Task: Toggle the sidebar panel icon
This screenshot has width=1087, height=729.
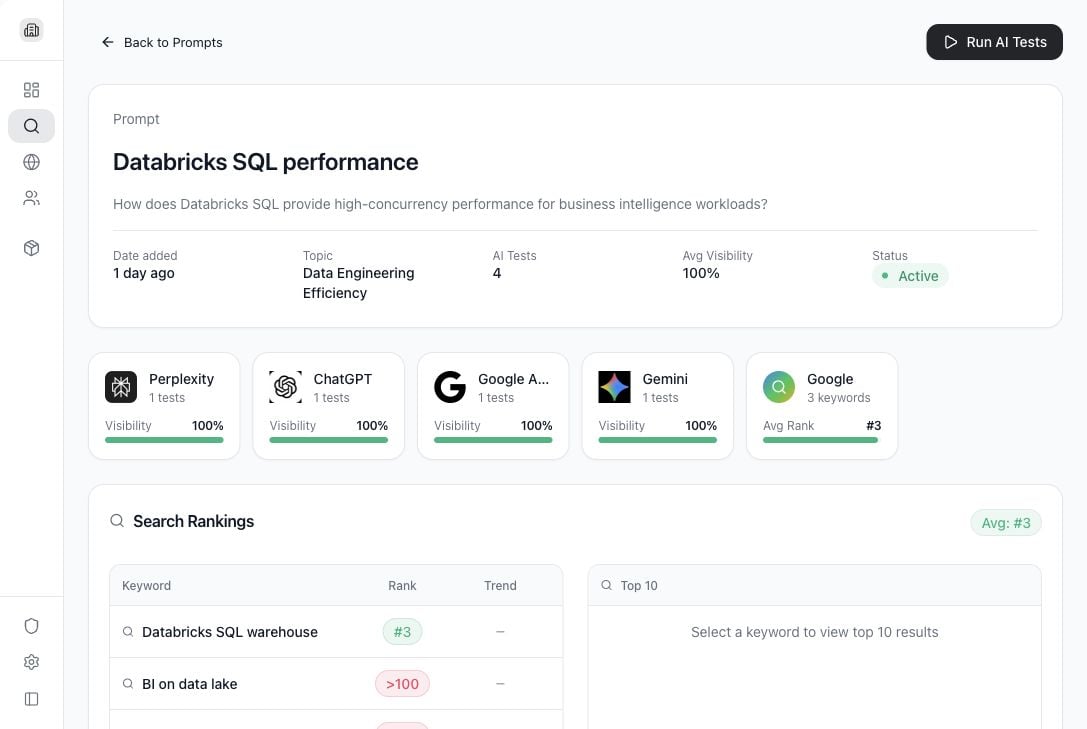Action: click(31, 699)
